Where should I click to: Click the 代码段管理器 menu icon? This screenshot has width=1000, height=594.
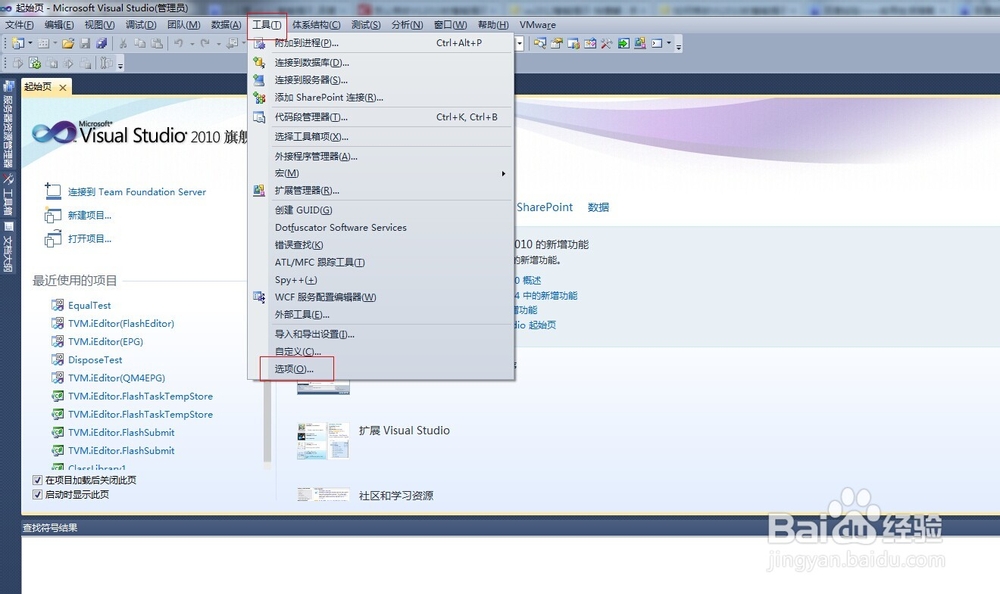[x=259, y=117]
